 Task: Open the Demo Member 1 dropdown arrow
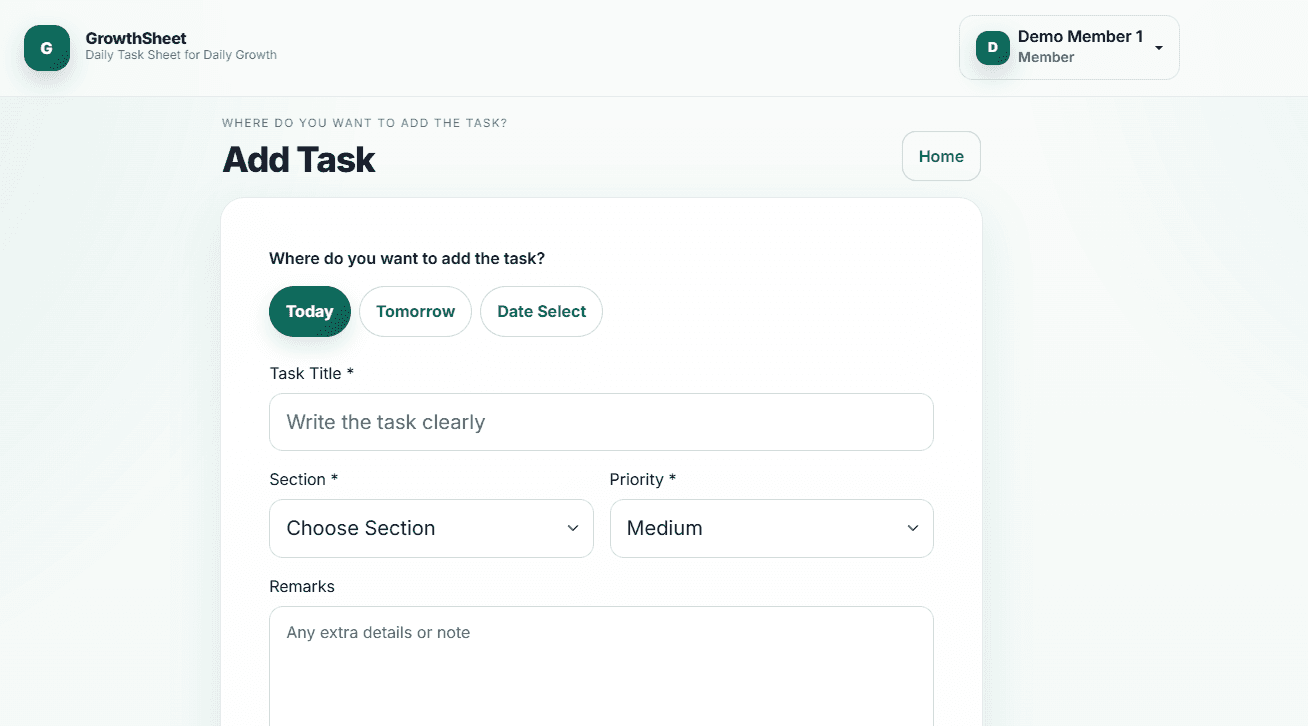(1158, 48)
